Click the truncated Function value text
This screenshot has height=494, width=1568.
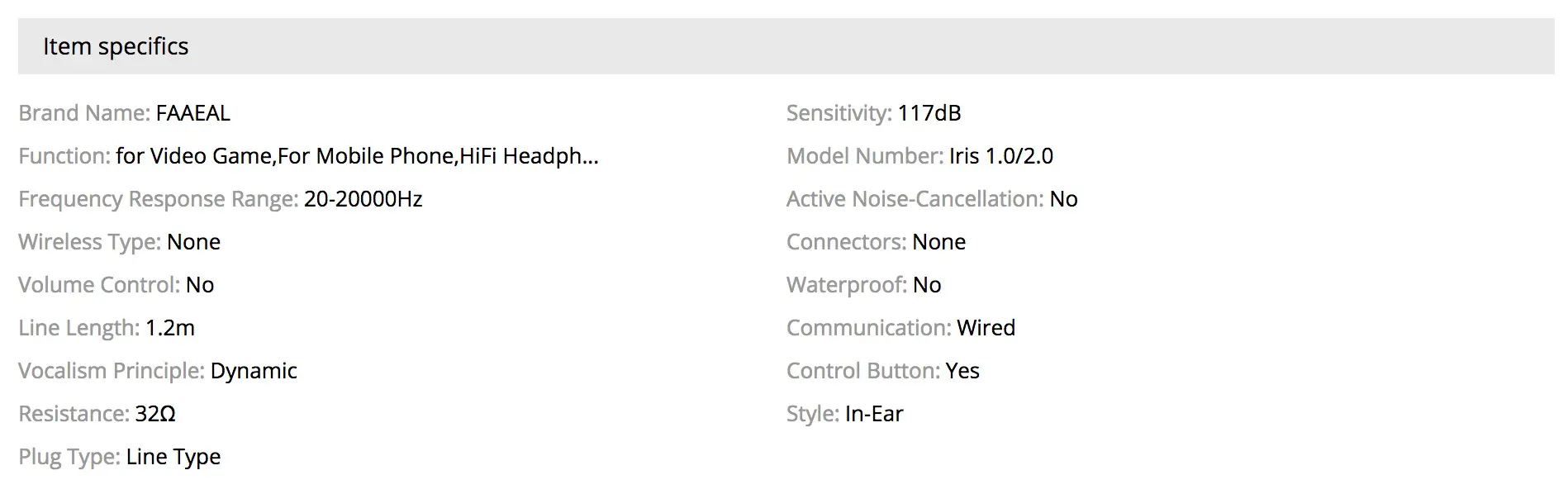pyautogui.click(x=357, y=156)
